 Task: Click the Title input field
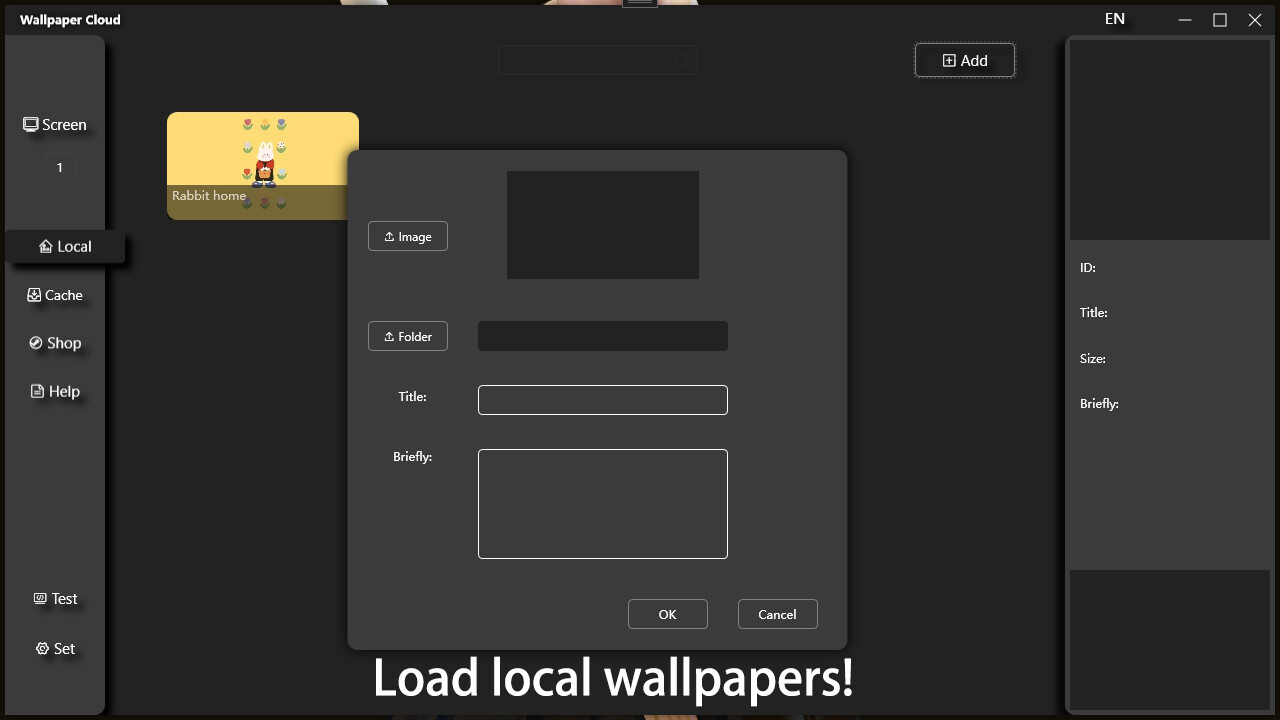click(x=602, y=400)
